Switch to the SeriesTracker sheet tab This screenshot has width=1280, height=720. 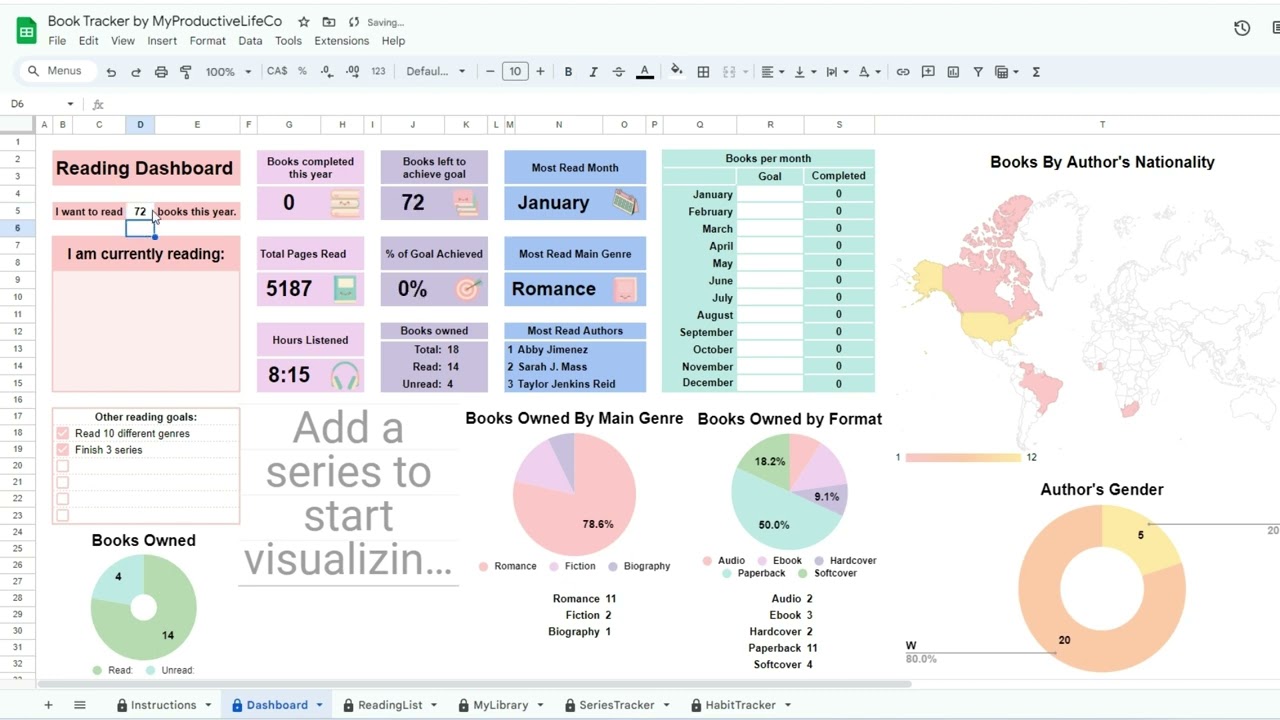click(x=617, y=705)
